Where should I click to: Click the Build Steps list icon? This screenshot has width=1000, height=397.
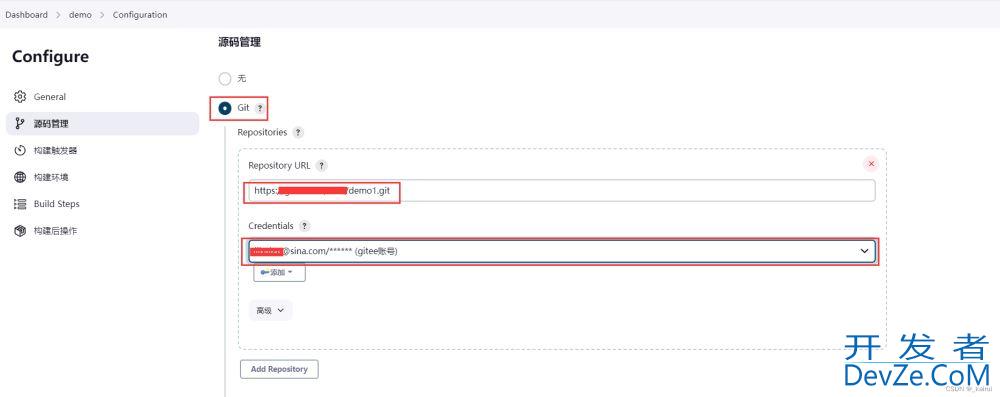(x=20, y=204)
